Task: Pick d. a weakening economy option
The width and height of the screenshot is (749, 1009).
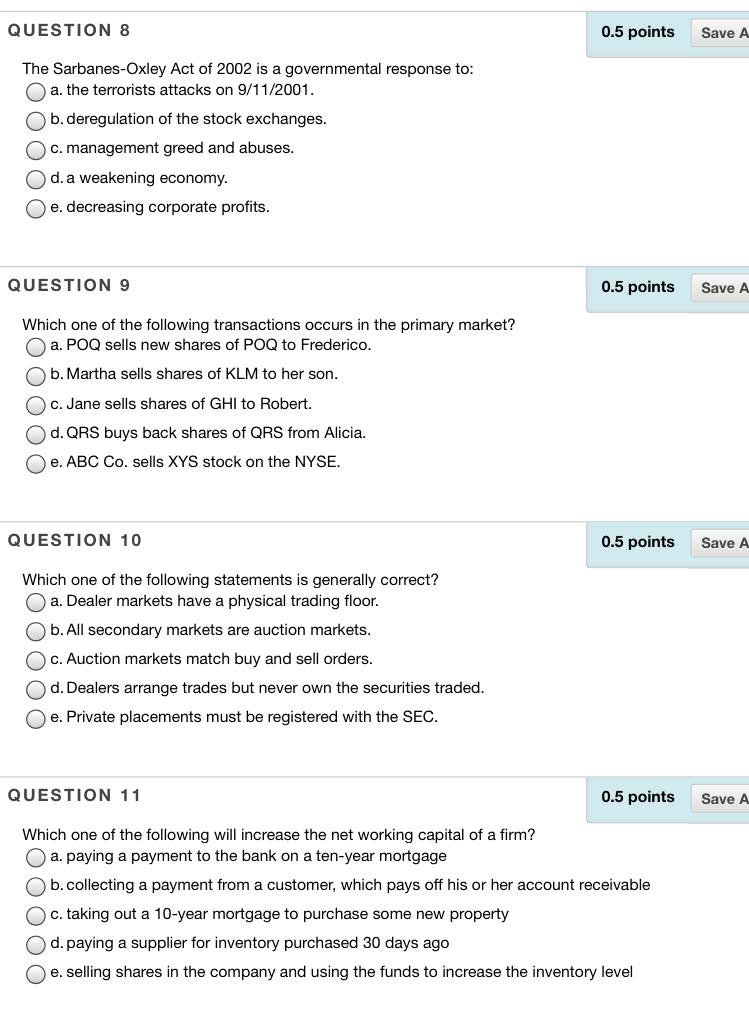Action: [x=35, y=180]
